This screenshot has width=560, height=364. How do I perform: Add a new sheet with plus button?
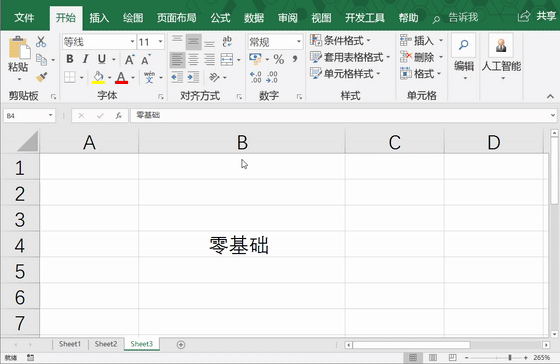pos(181,345)
